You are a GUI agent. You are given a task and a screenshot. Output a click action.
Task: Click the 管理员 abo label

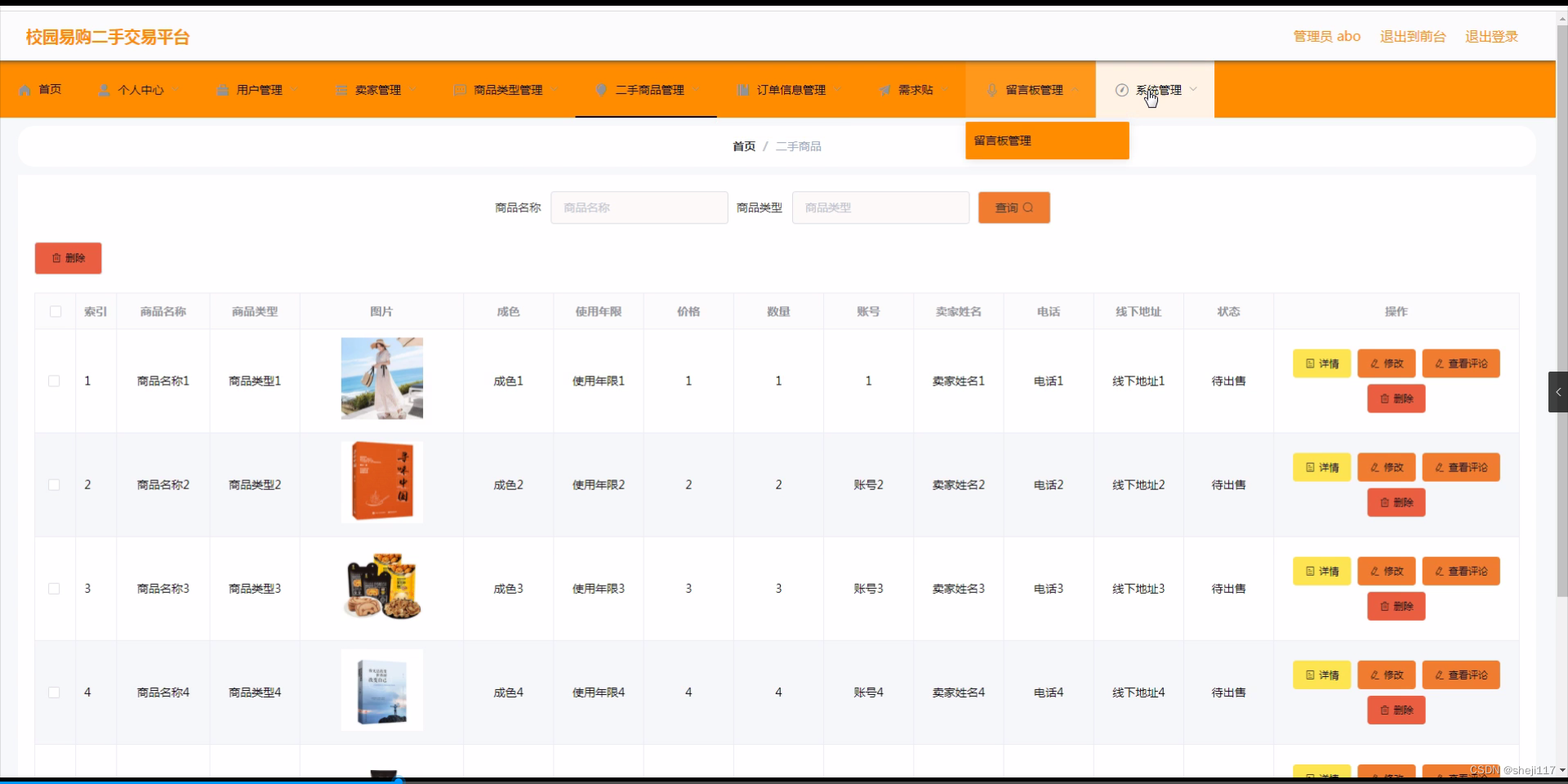[1327, 37]
